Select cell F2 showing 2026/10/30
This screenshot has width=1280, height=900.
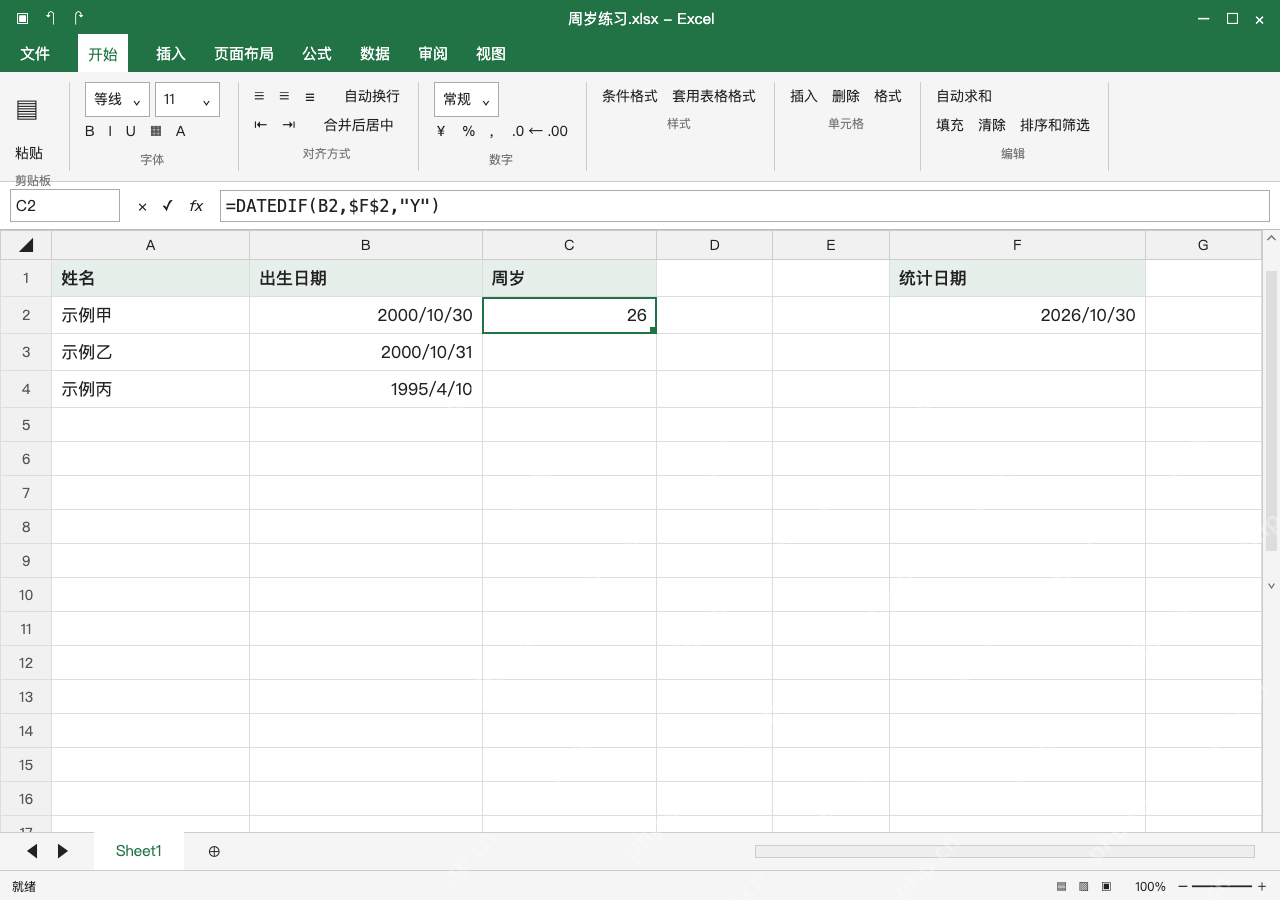click(x=1017, y=315)
